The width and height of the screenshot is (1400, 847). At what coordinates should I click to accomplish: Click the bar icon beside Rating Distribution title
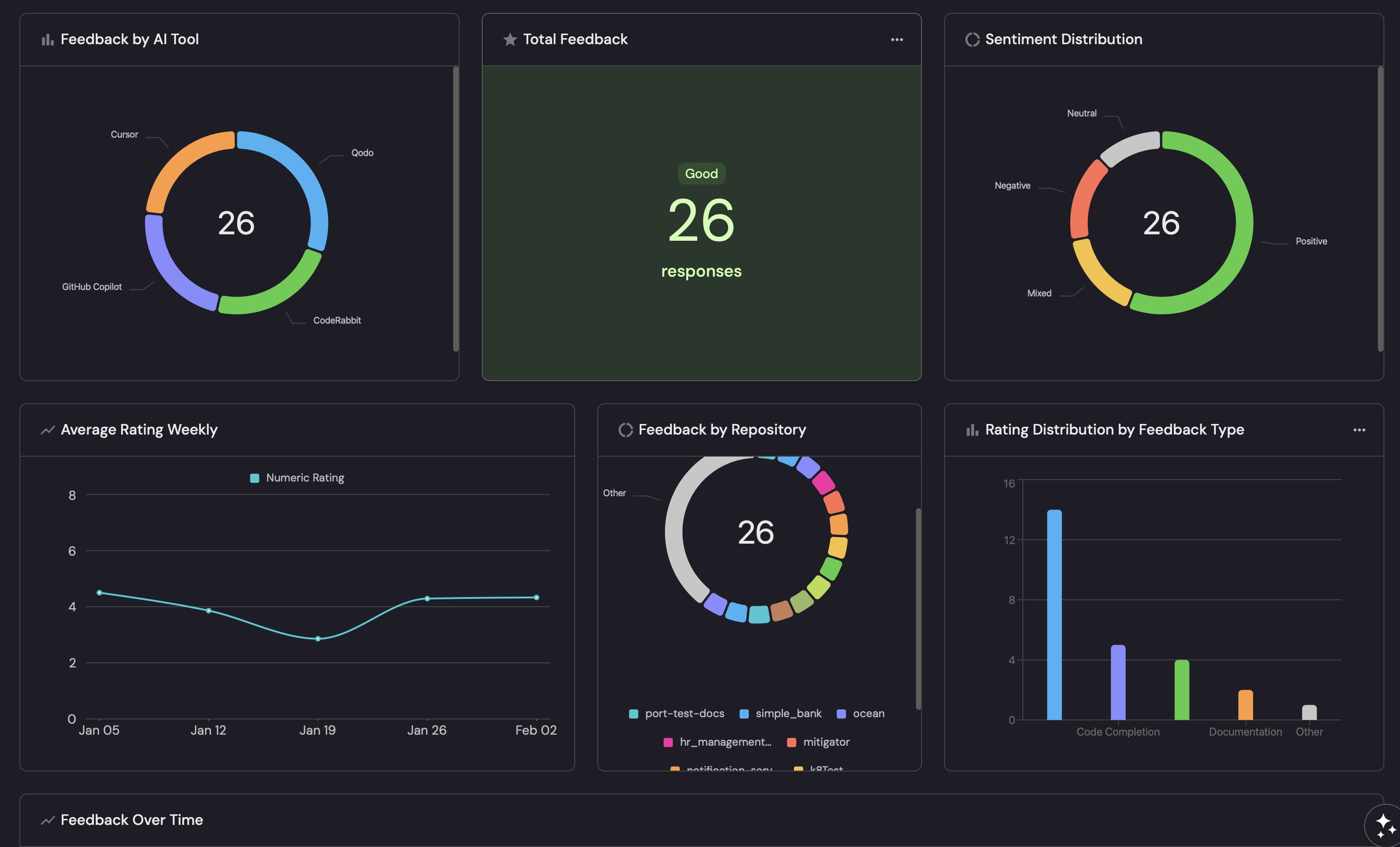click(972, 429)
